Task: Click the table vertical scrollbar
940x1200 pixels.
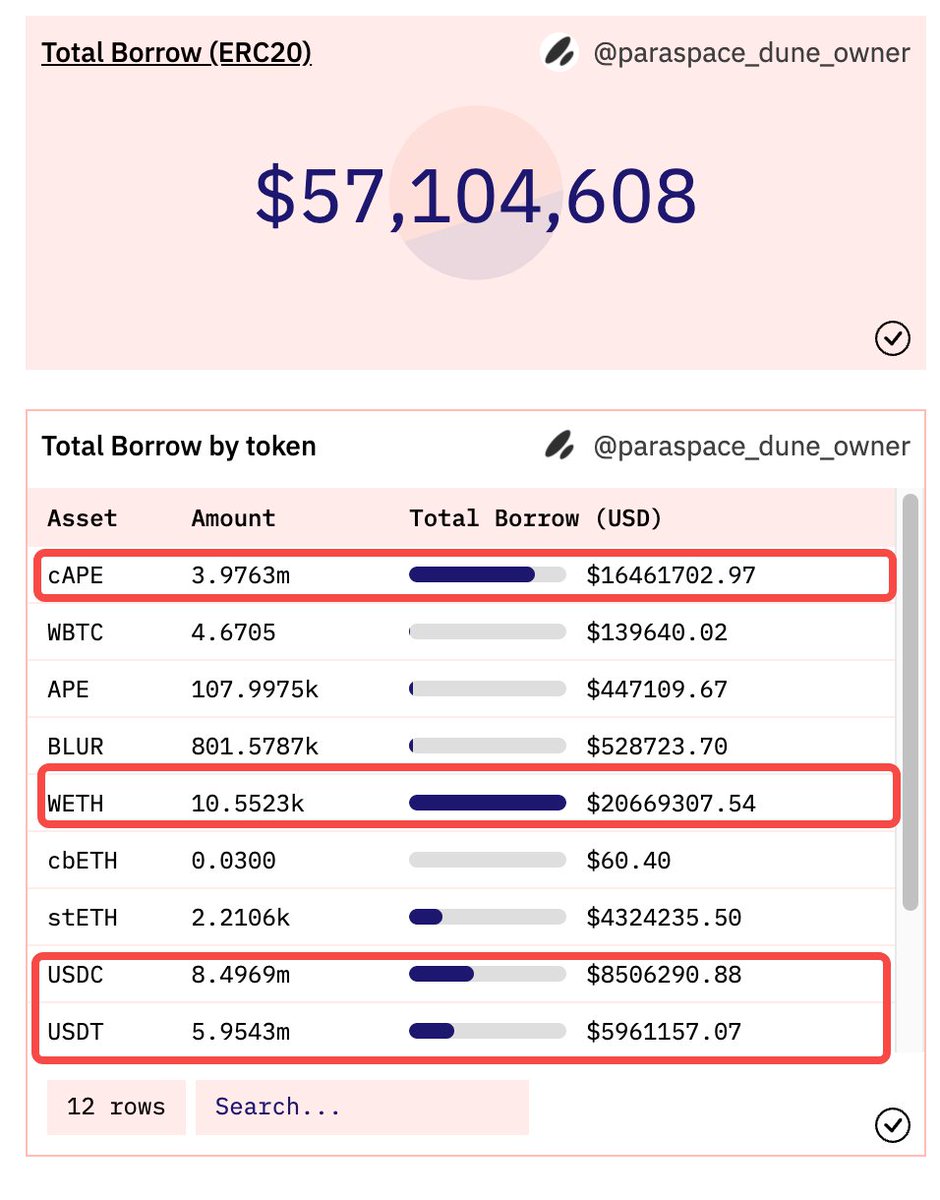Action: (910, 702)
